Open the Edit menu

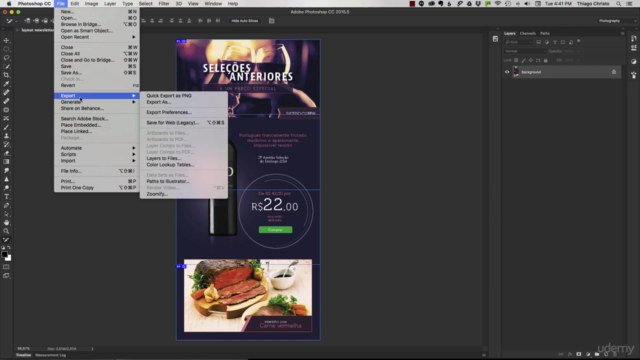75,4
